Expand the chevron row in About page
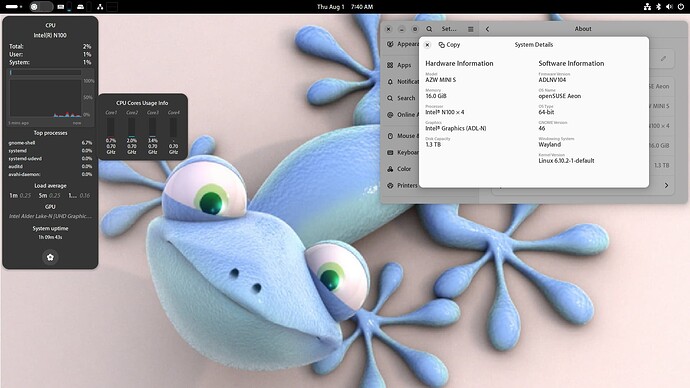Image resolution: width=690 pixels, height=388 pixels. click(666, 185)
